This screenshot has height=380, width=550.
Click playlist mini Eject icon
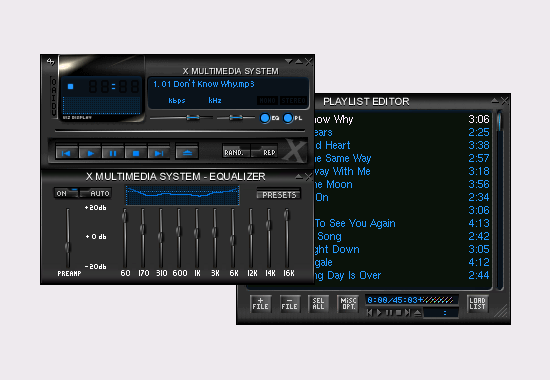click(417, 312)
